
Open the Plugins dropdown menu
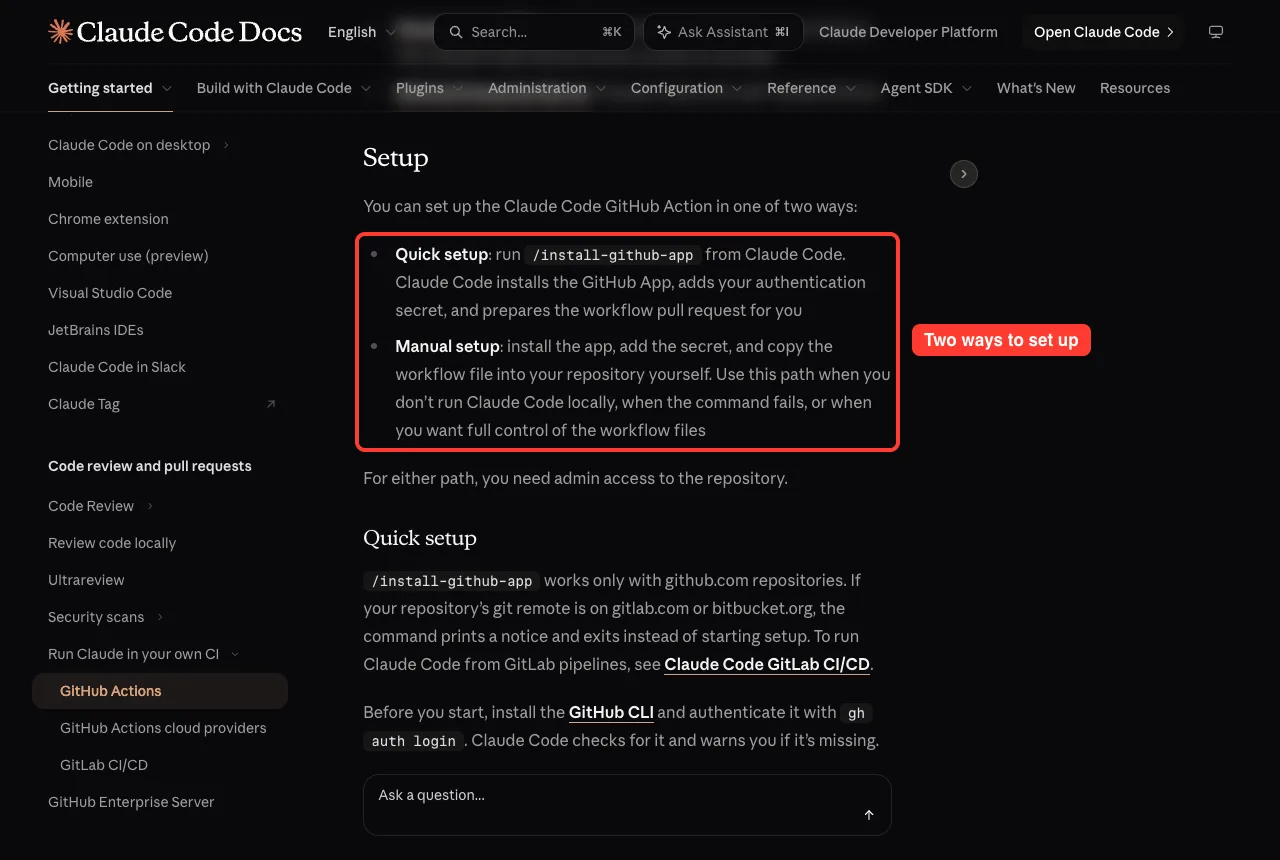tap(430, 88)
